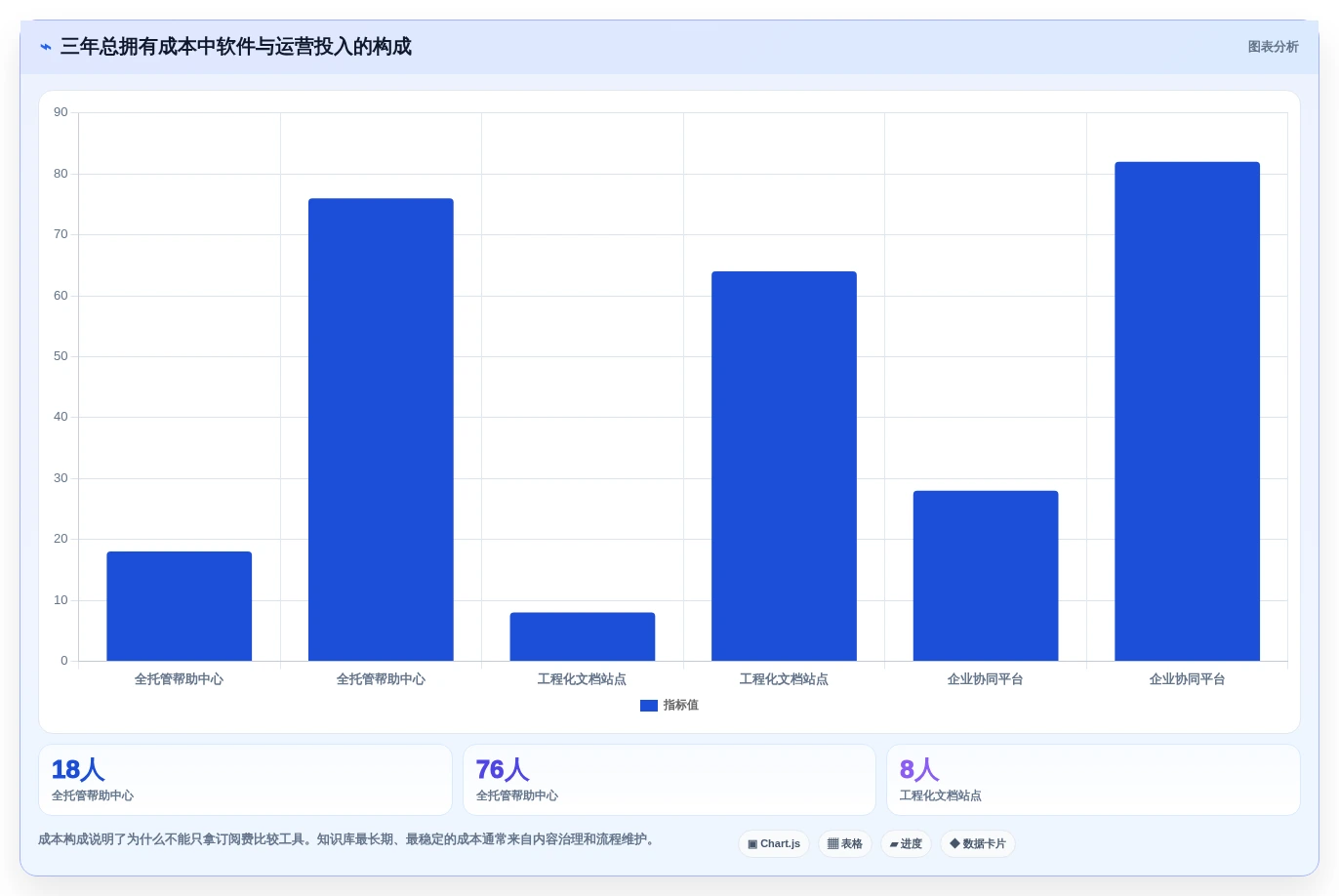Select the 数据卡片 tag chip
The height and width of the screenshot is (896, 1339).
click(978, 844)
